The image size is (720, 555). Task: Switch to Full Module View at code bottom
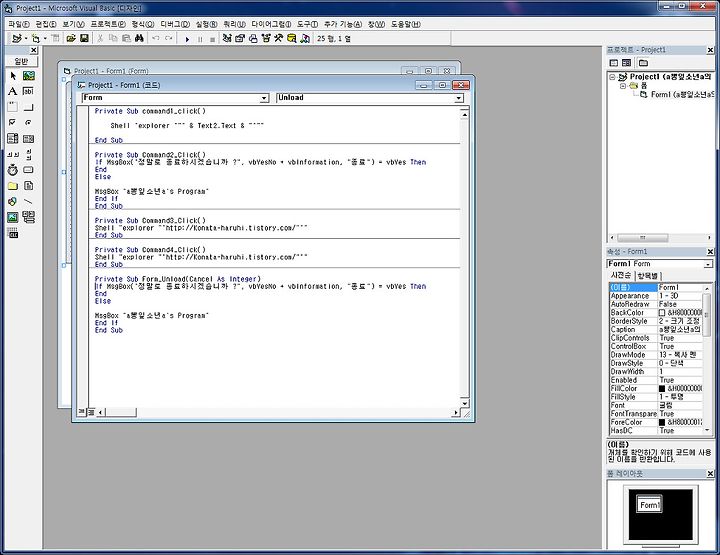tap(91, 412)
